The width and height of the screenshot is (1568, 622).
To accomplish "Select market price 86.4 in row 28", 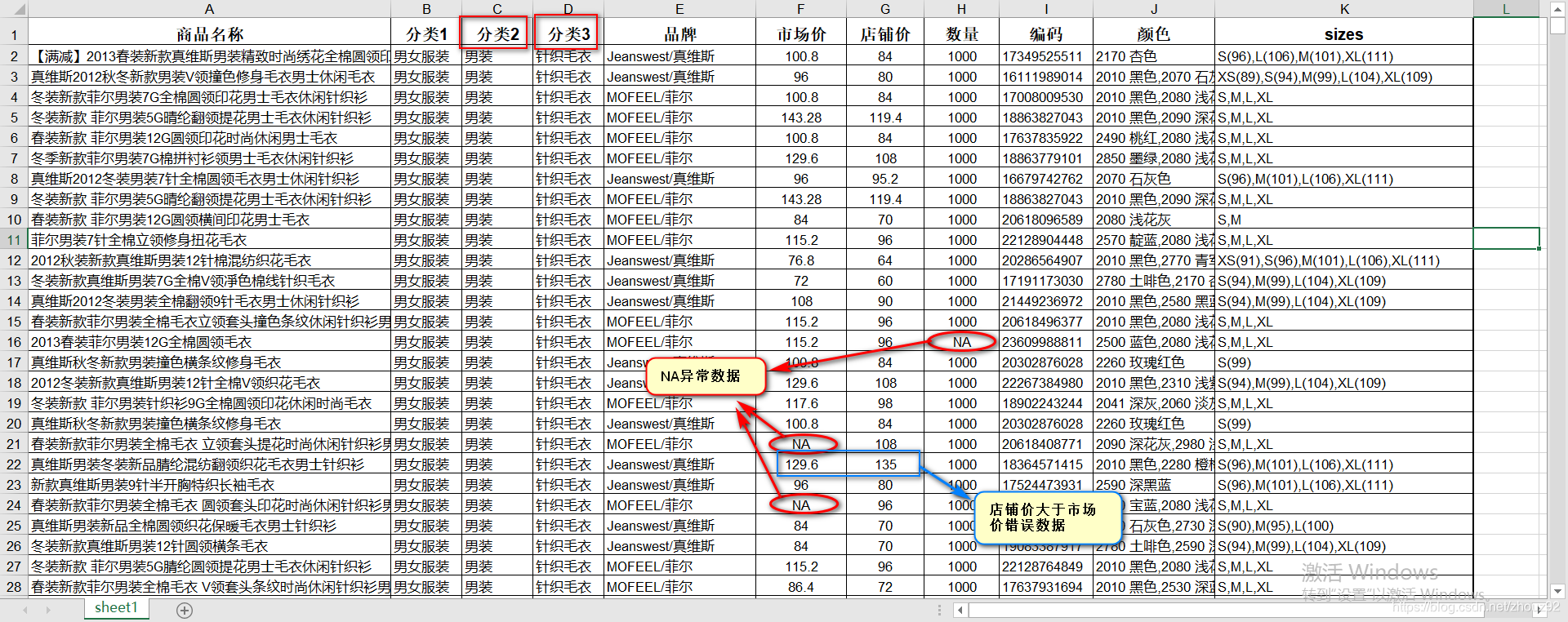I will 800,587.
